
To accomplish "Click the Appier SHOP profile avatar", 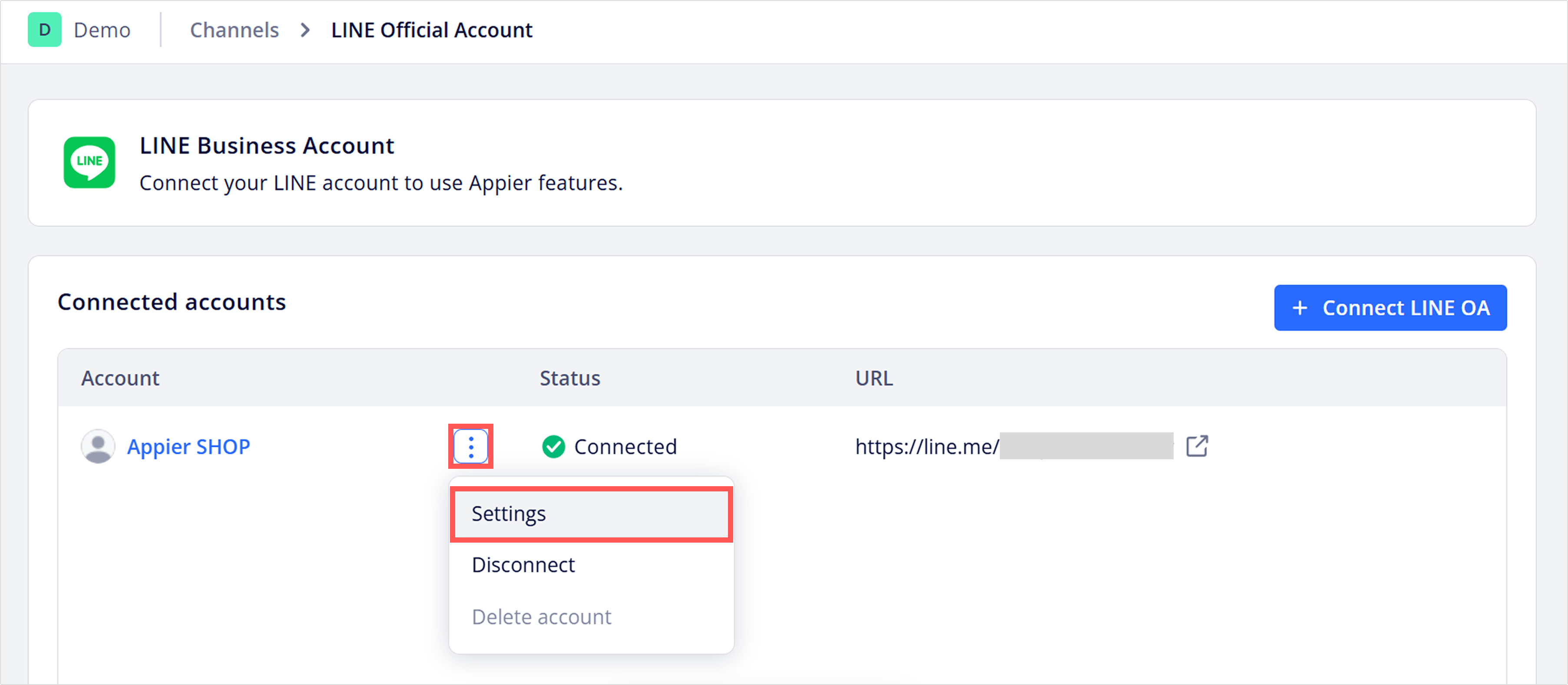I will [x=98, y=447].
